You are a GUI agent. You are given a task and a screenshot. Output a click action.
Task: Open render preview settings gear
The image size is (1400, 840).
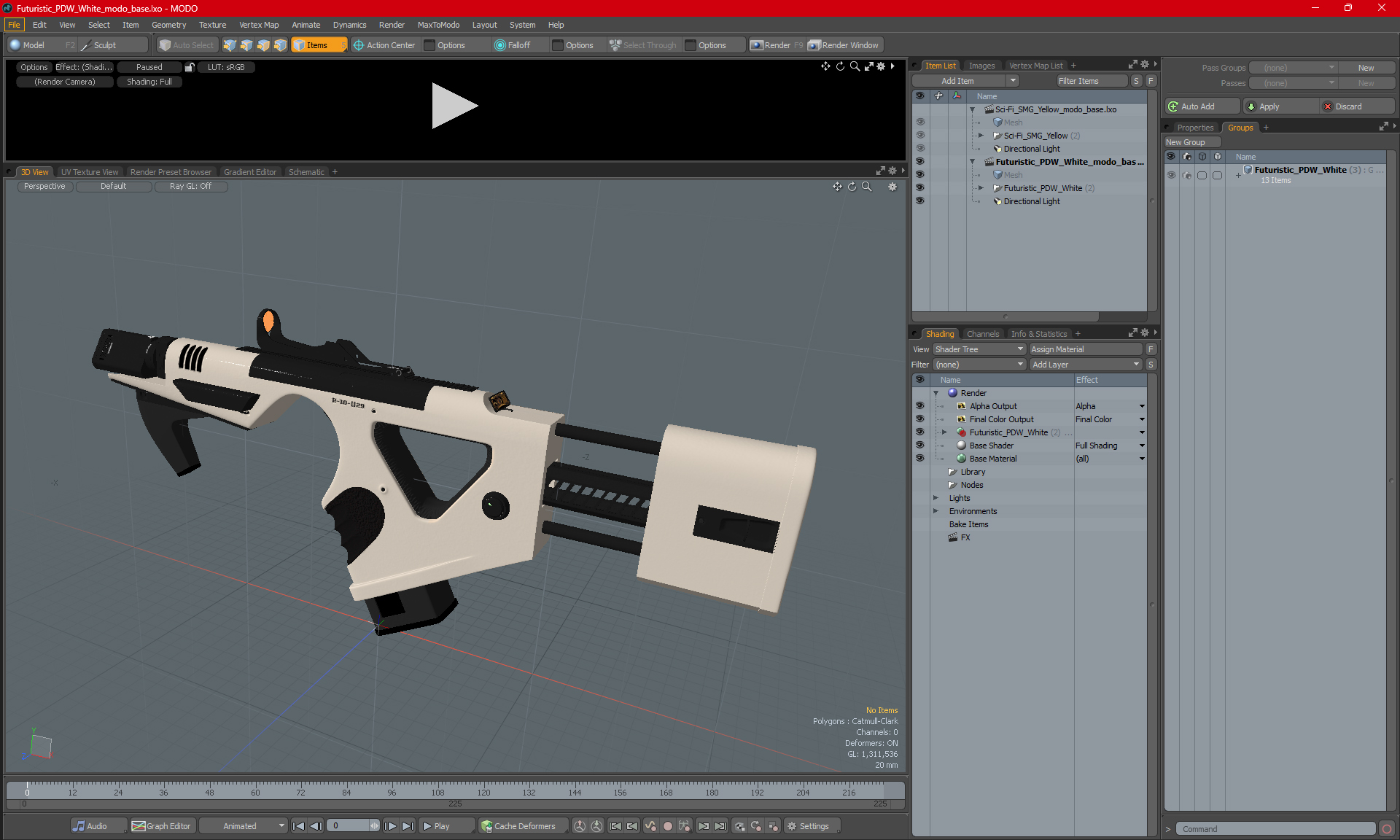(x=881, y=66)
